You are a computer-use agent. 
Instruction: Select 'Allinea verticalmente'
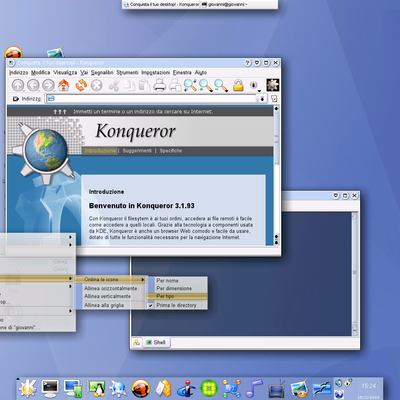110,296
